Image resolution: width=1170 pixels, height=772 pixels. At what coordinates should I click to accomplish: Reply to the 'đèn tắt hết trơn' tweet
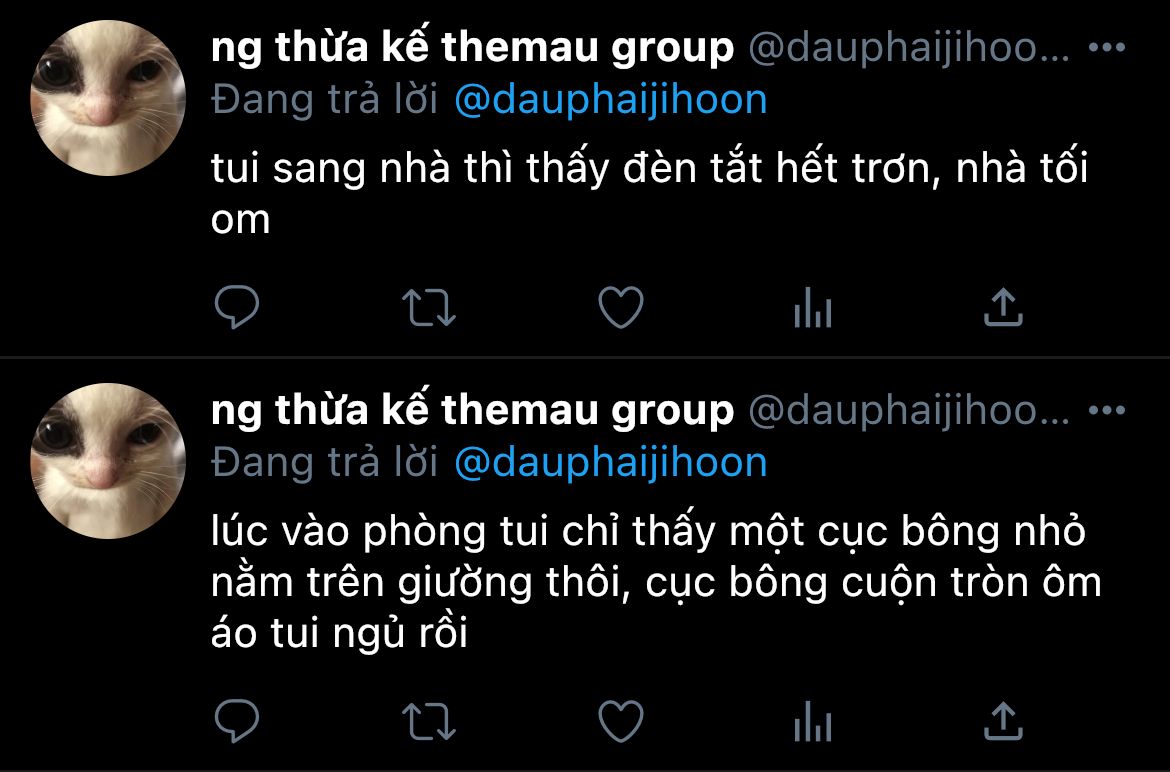pyautogui.click(x=237, y=307)
